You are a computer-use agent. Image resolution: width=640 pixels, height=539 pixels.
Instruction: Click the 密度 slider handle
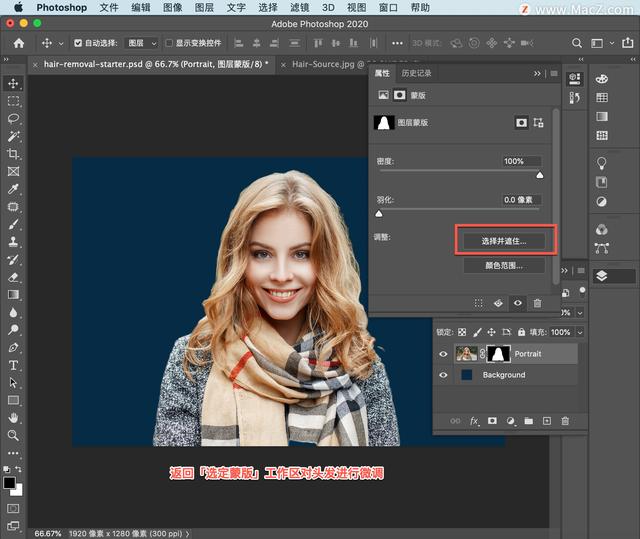(540, 174)
